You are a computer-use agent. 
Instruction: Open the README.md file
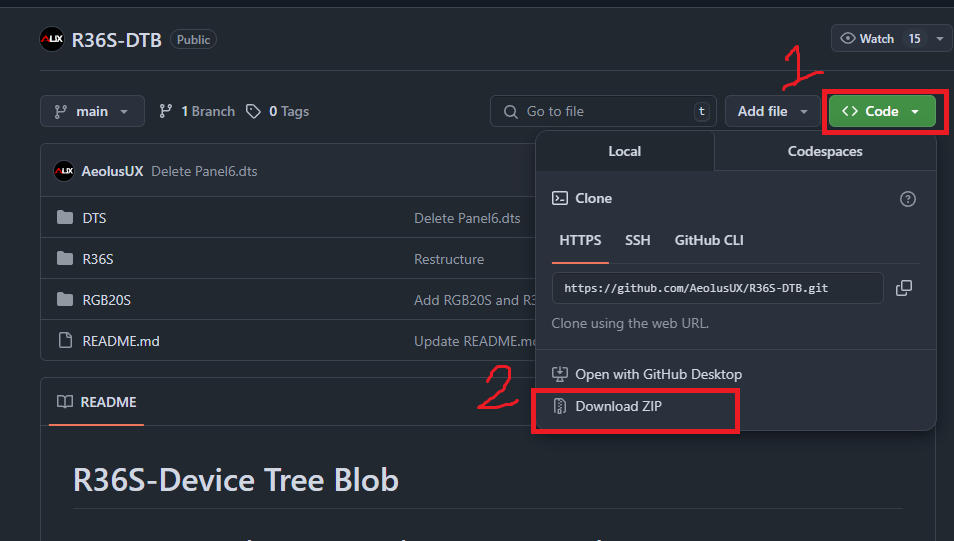click(121, 341)
